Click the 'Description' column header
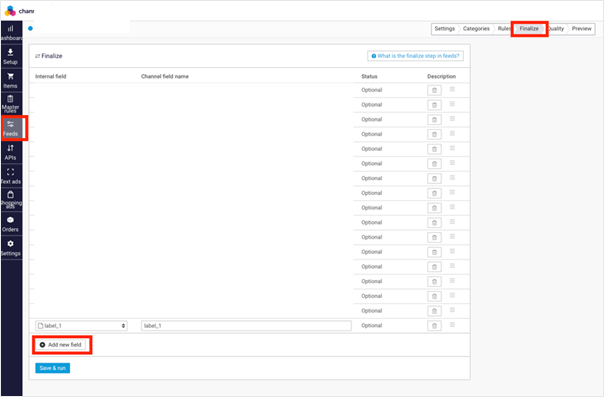This screenshot has width=604, height=397. (441, 76)
